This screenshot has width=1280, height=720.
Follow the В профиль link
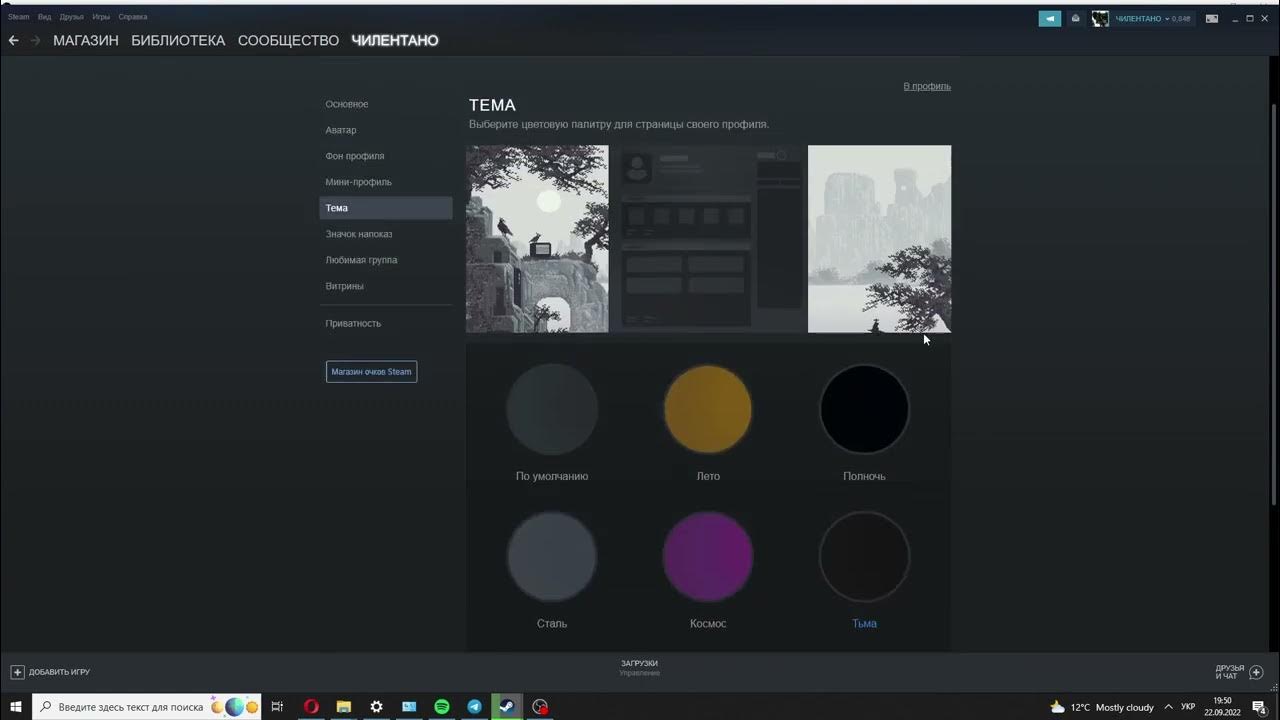click(x=927, y=86)
